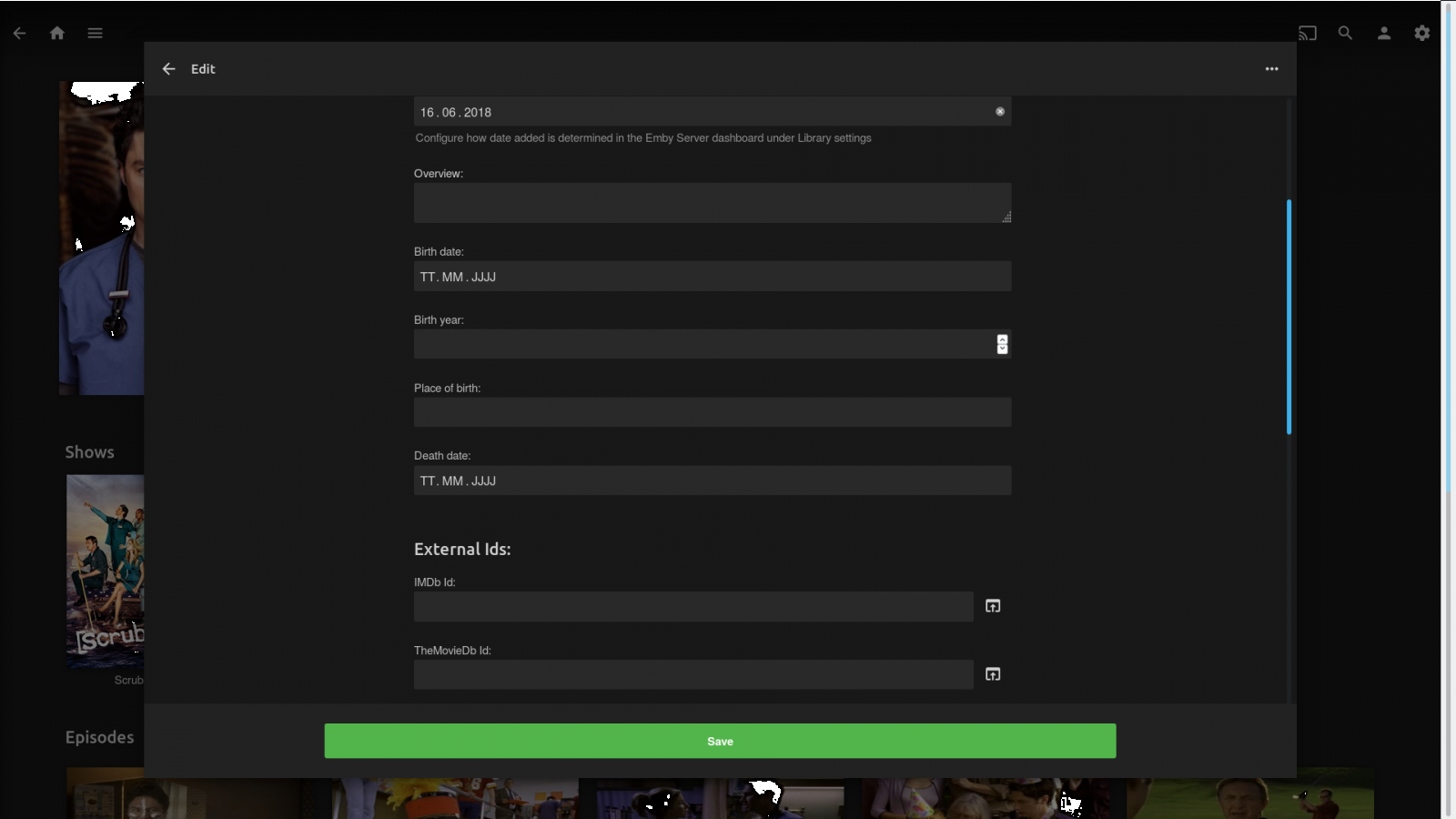Open the three-dot overflow menu on the Edit dialog
Screen dimensions: 1456x819
tap(1271, 68)
